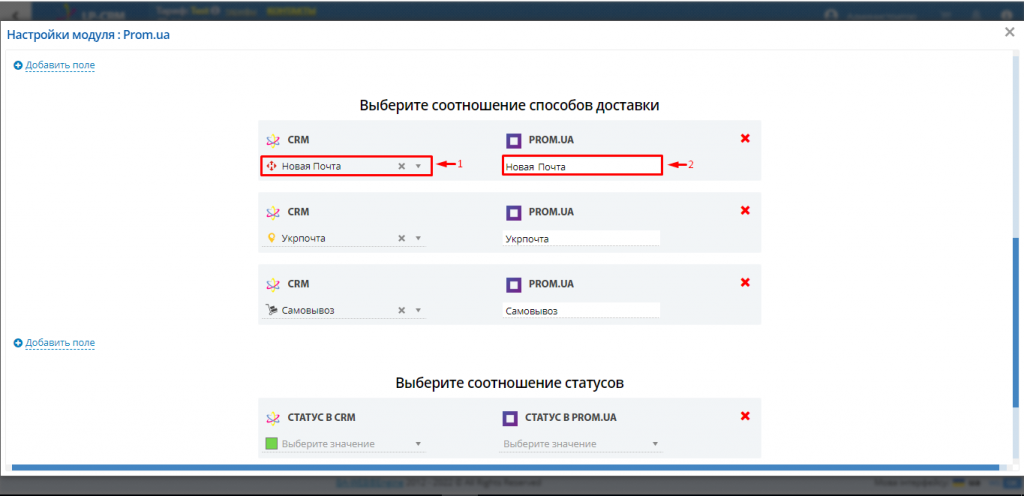Click the PROM.UA logo in the Самовывоз row
Image resolution: width=1024 pixels, height=496 pixels.
514,285
